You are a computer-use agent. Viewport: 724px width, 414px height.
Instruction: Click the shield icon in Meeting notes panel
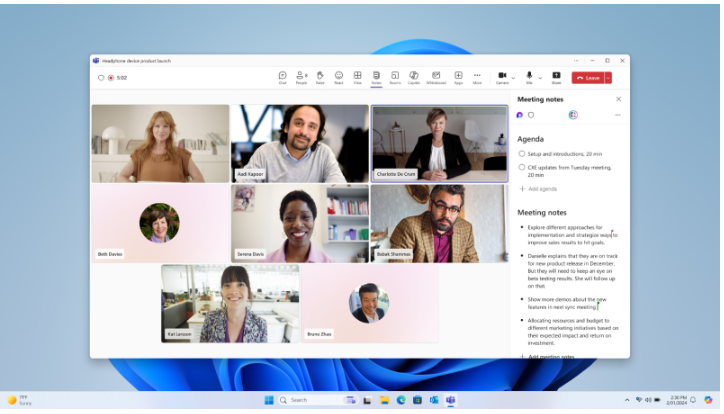(531, 115)
